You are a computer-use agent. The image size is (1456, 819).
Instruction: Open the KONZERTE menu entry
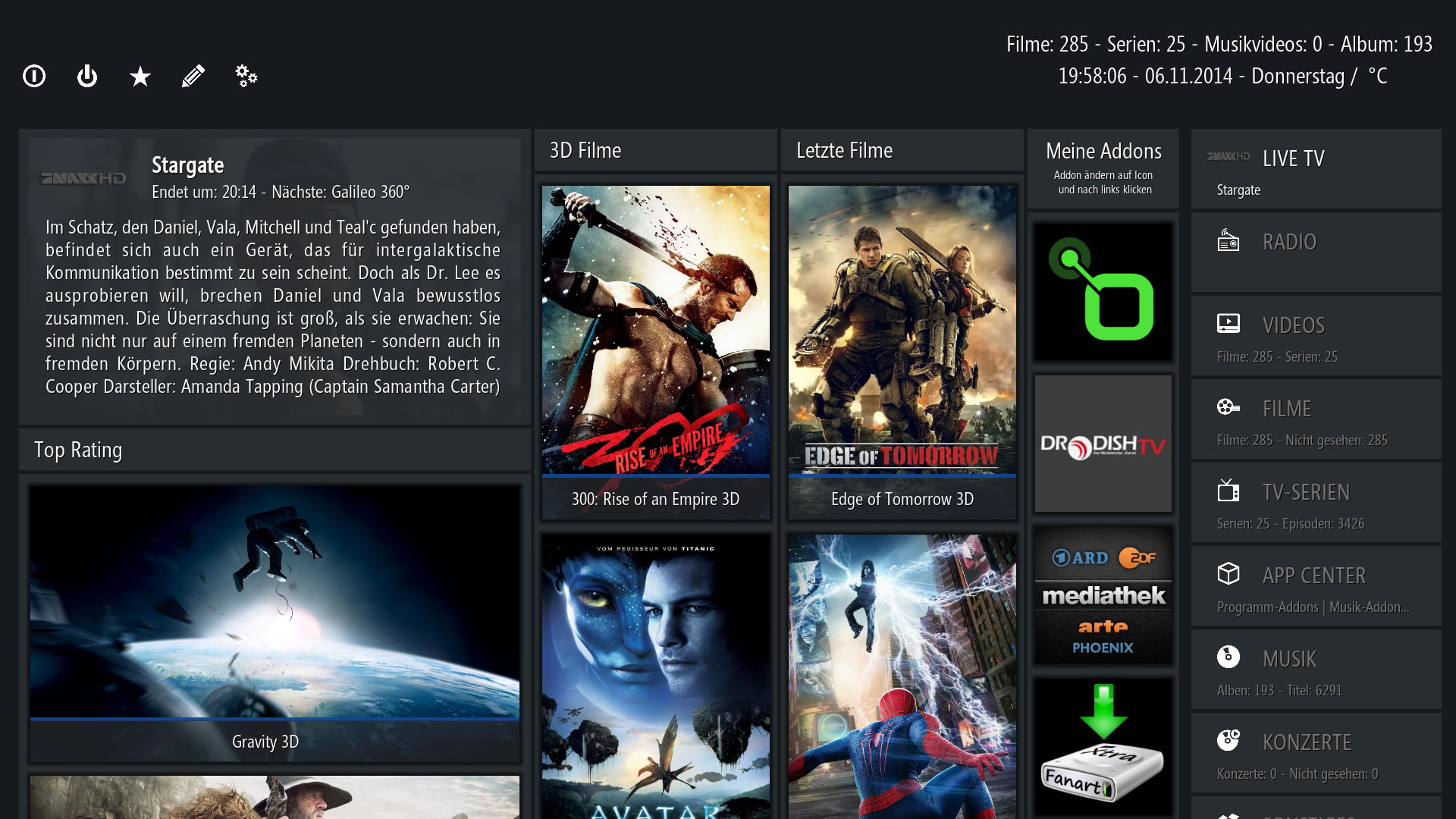1316,753
